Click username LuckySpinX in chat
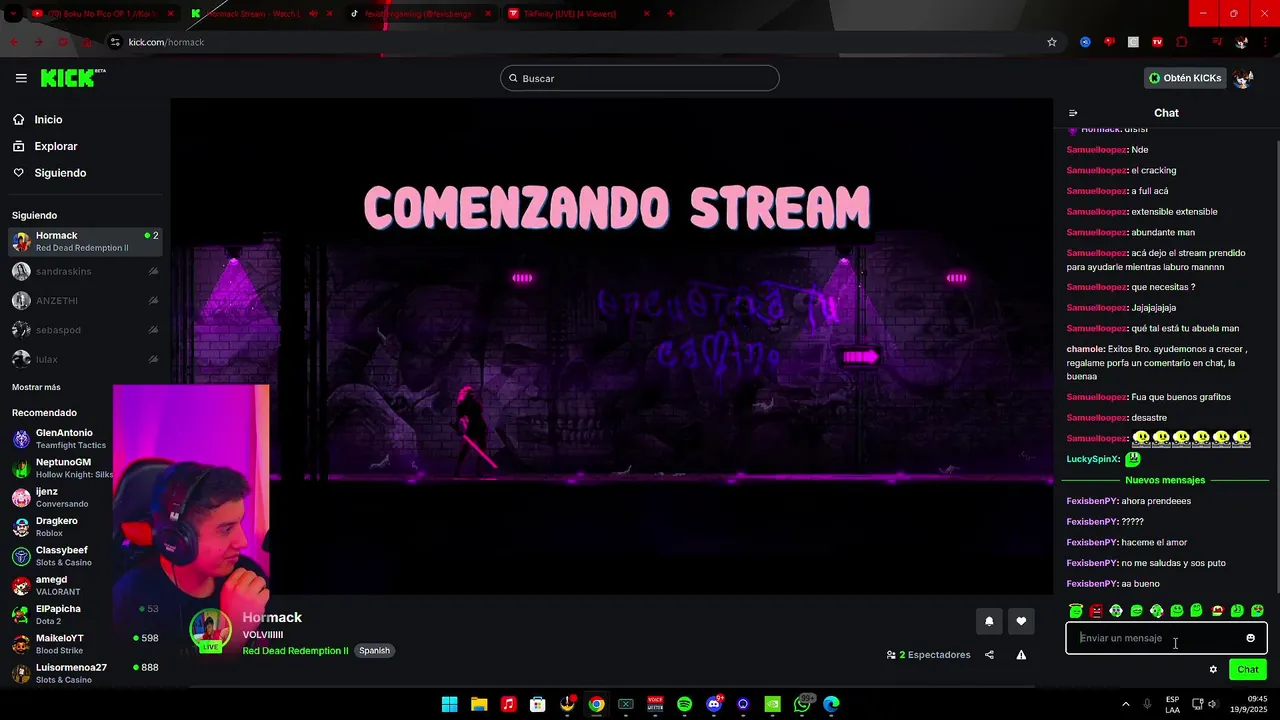1280x720 pixels. (x=1093, y=459)
